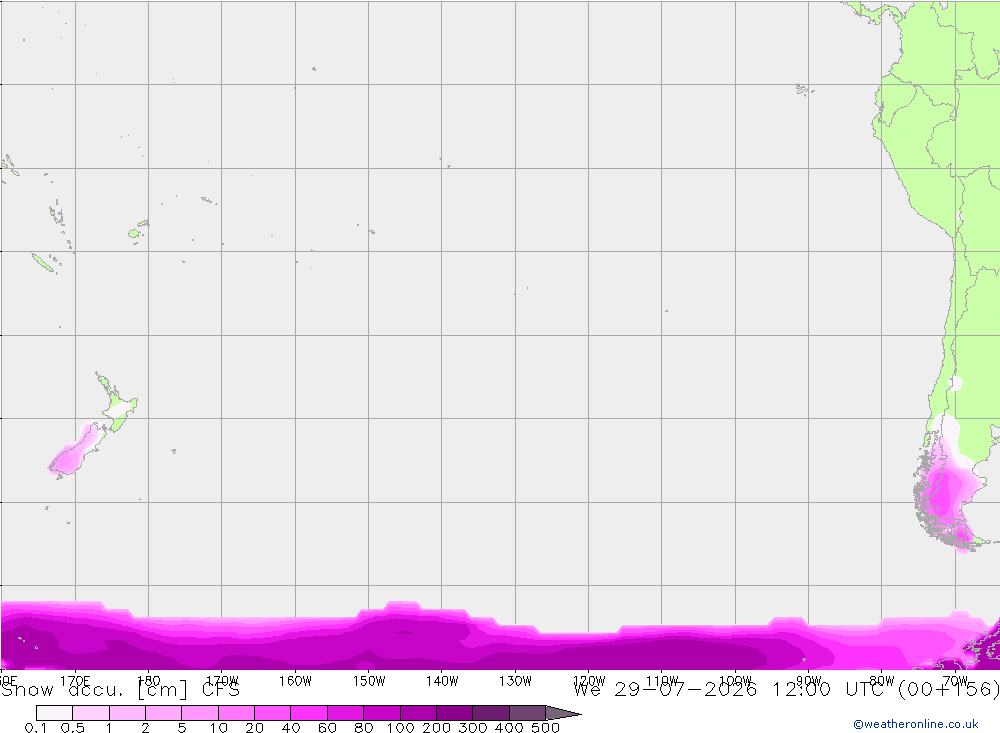Click legend value '20'

(254, 728)
